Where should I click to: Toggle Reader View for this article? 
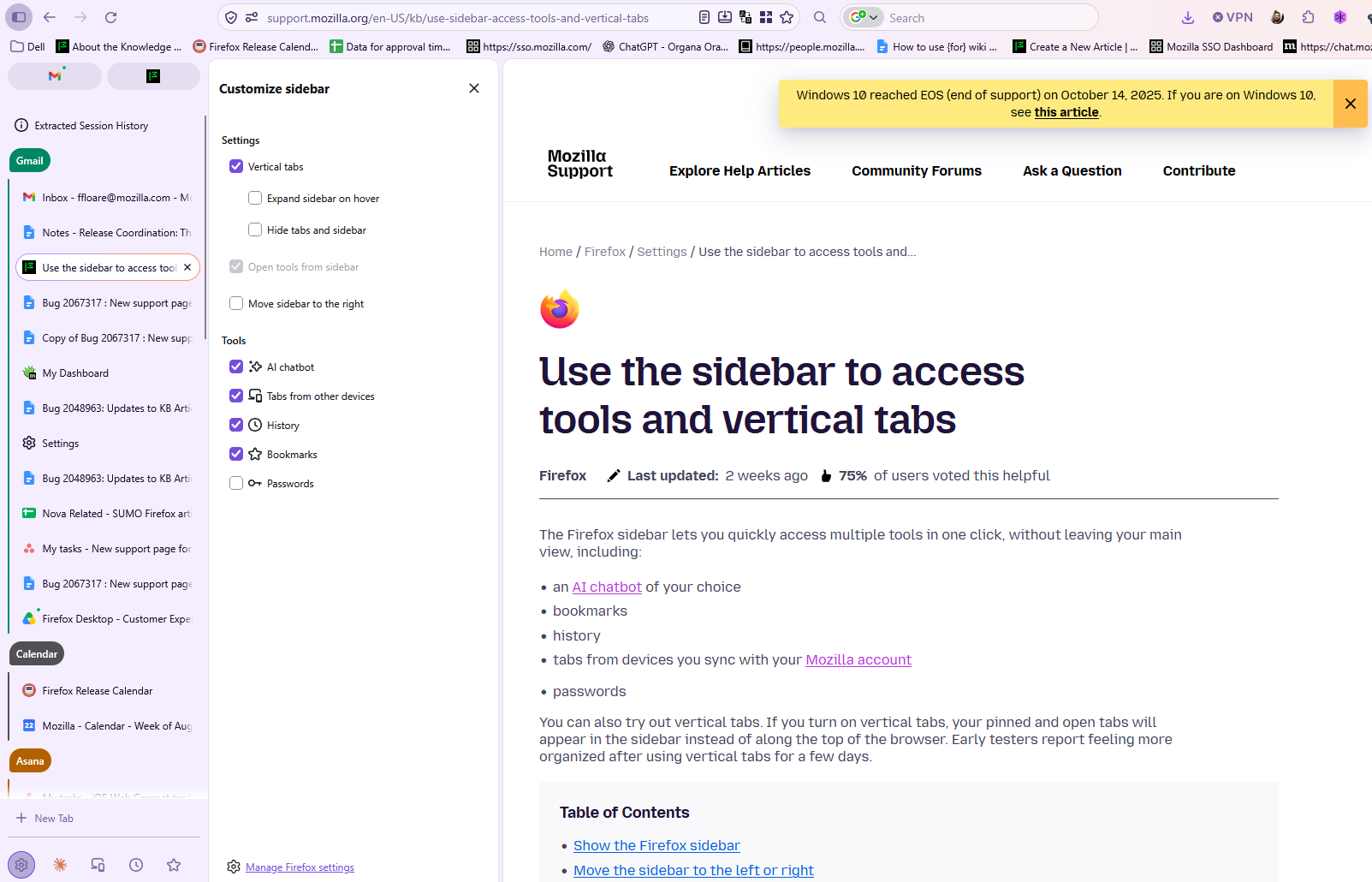pyautogui.click(x=704, y=17)
